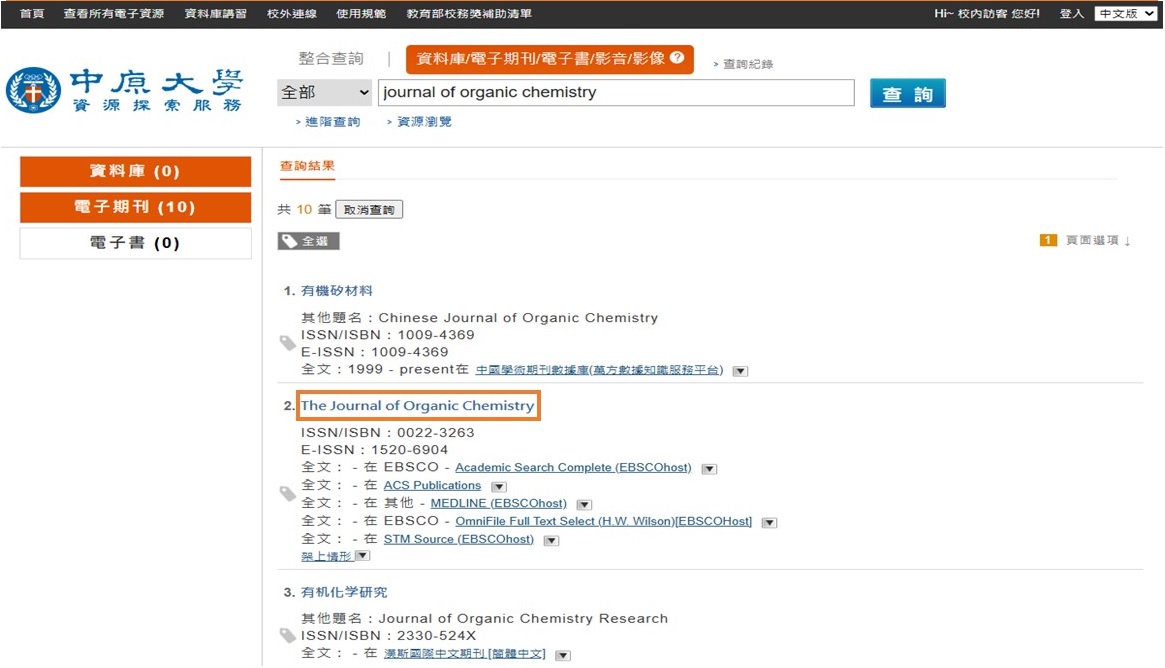
Task: Toggle tag icon for Chinese Journal of Organic Chemistry
Action: (288, 343)
